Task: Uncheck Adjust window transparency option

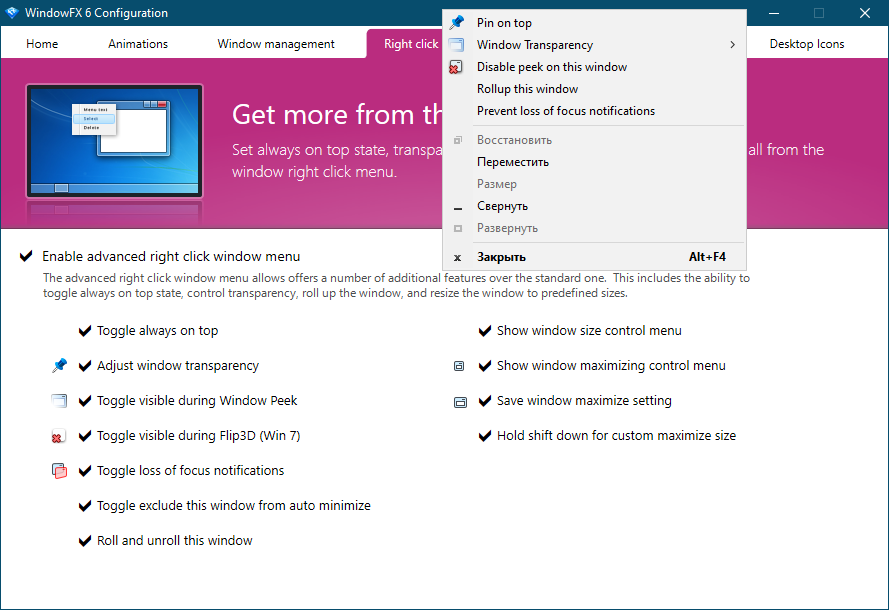Action: click(84, 366)
